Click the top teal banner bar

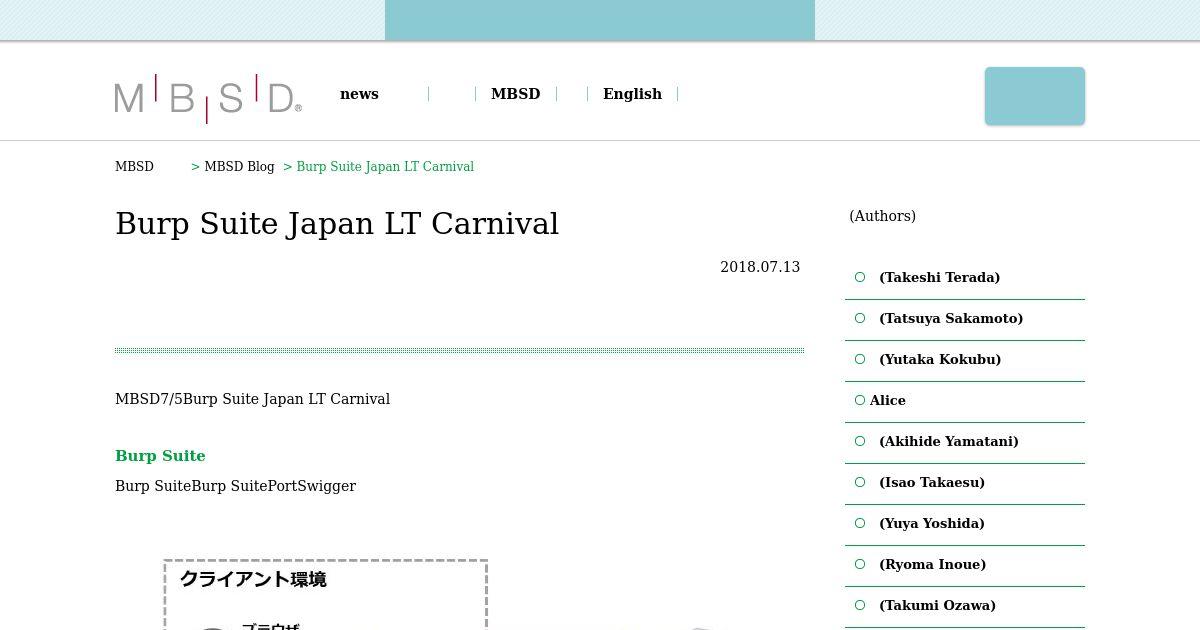coord(600,20)
